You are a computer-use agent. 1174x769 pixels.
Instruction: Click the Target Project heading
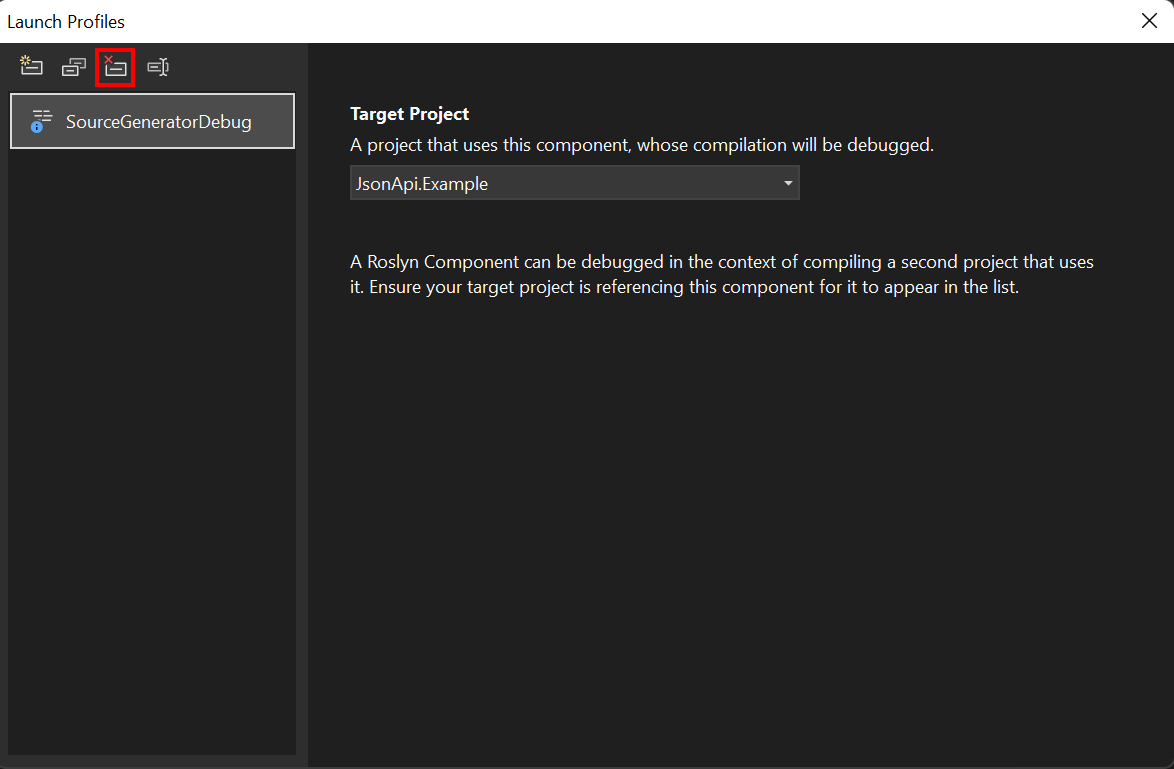410,114
